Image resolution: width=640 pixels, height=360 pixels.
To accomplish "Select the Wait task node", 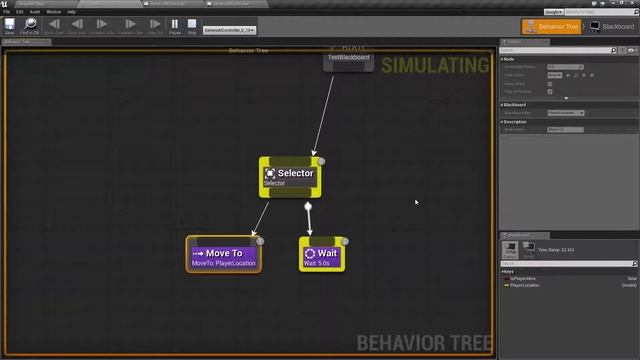I will [x=322, y=254].
